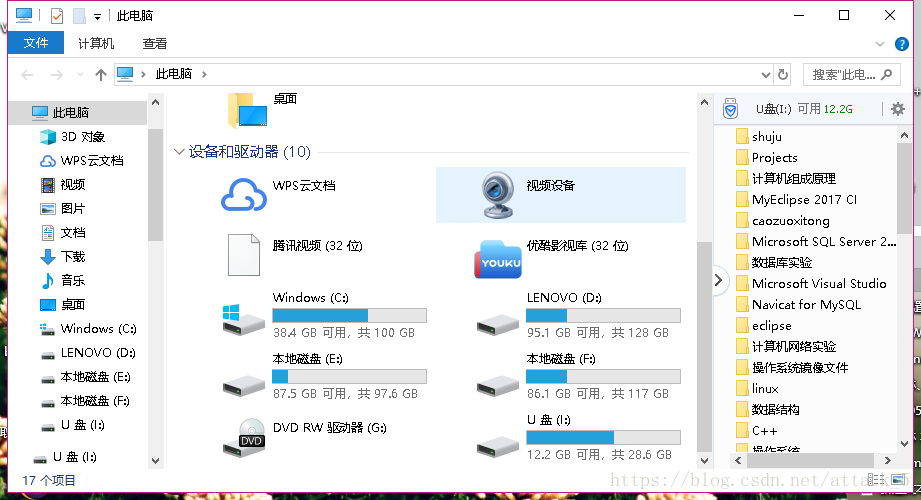Select the 视频设备 webcam icon

point(498,195)
